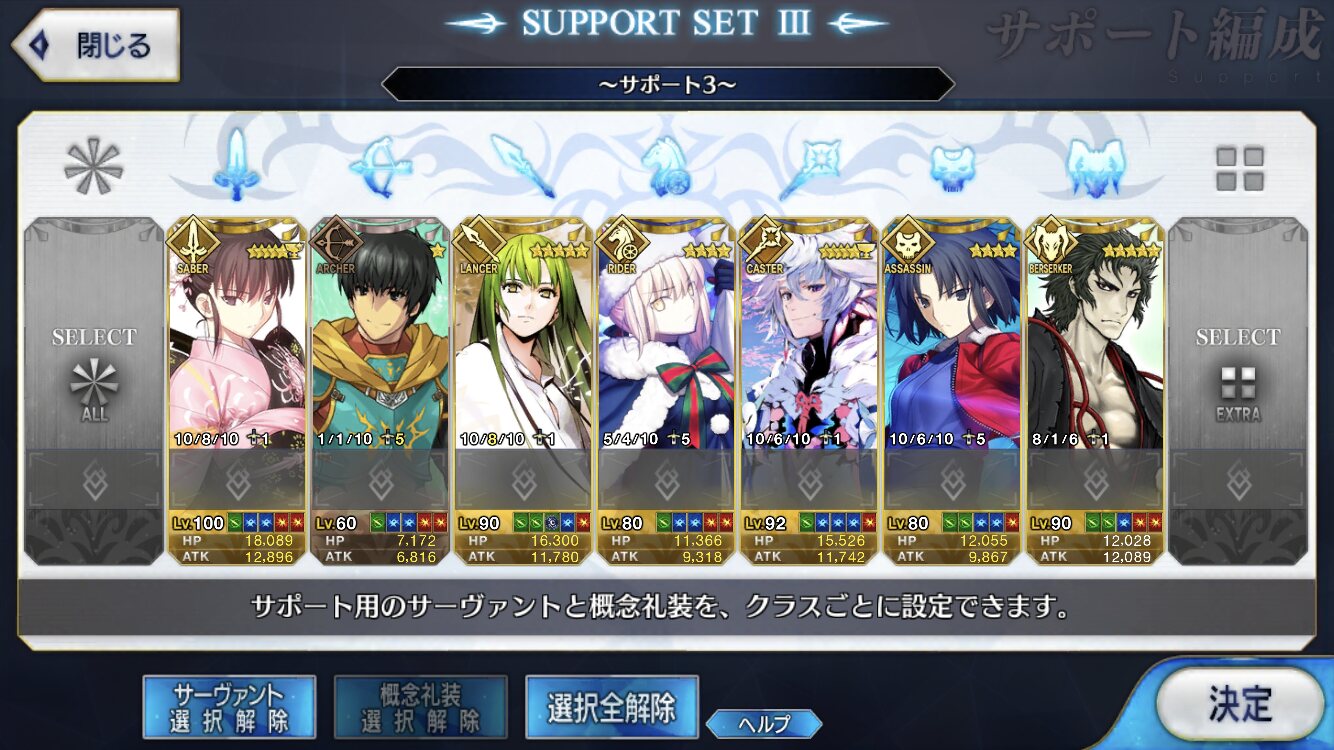Click the 選択全解除 clear-all button
The width and height of the screenshot is (1334, 750).
point(611,707)
